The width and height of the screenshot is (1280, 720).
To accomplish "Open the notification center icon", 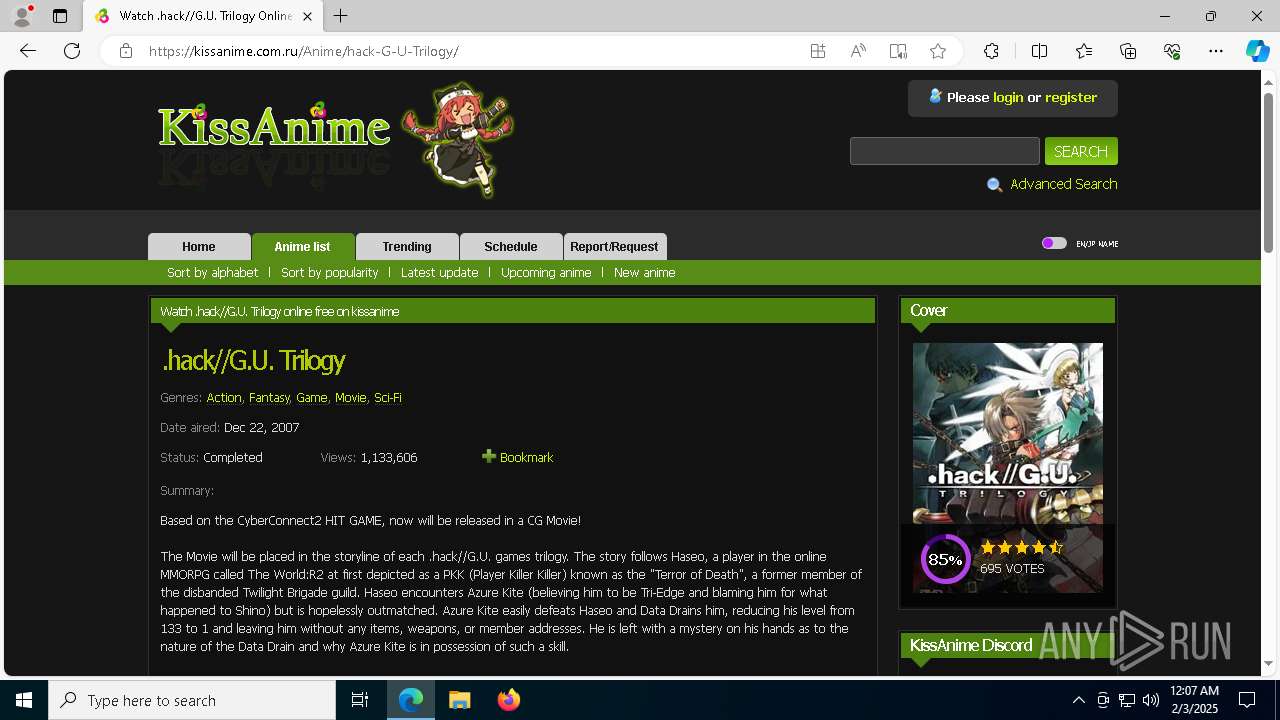I will click(x=1247, y=700).
